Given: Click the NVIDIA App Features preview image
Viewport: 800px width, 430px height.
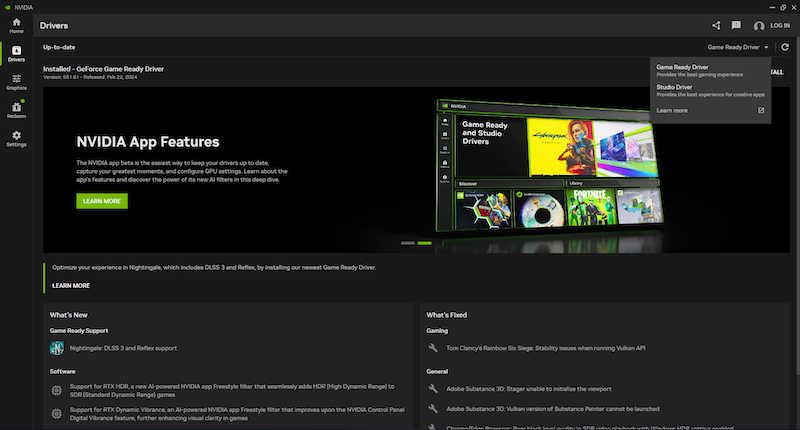Looking at the screenshot, I should pos(550,166).
